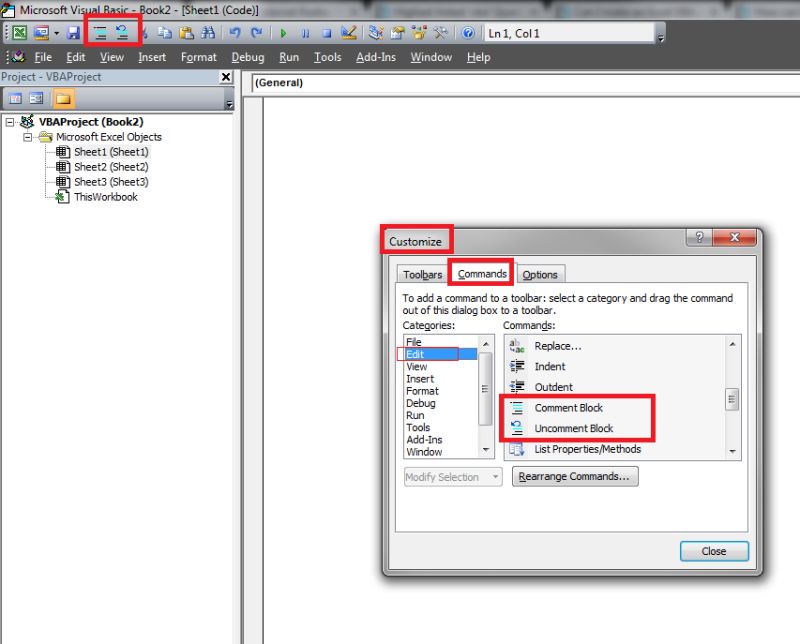Run the current Sub with Run icon
Image resolution: width=800 pixels, height=644 pixels.
click(284, 31)
